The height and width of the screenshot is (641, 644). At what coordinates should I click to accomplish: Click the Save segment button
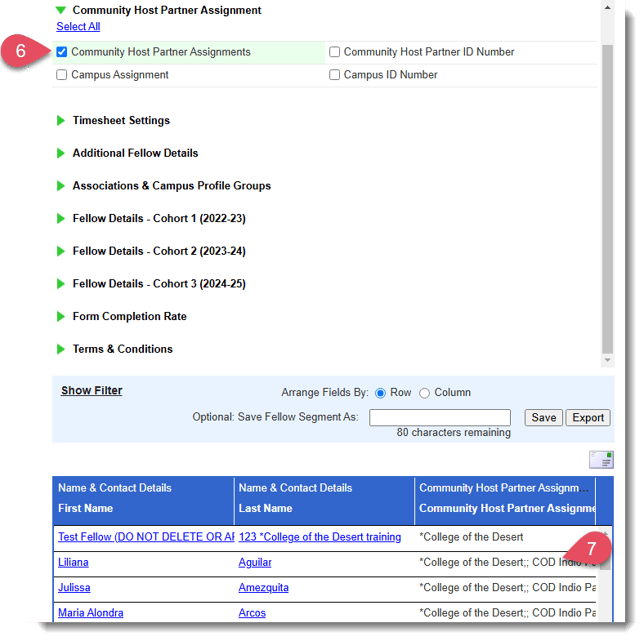[543, 418]
